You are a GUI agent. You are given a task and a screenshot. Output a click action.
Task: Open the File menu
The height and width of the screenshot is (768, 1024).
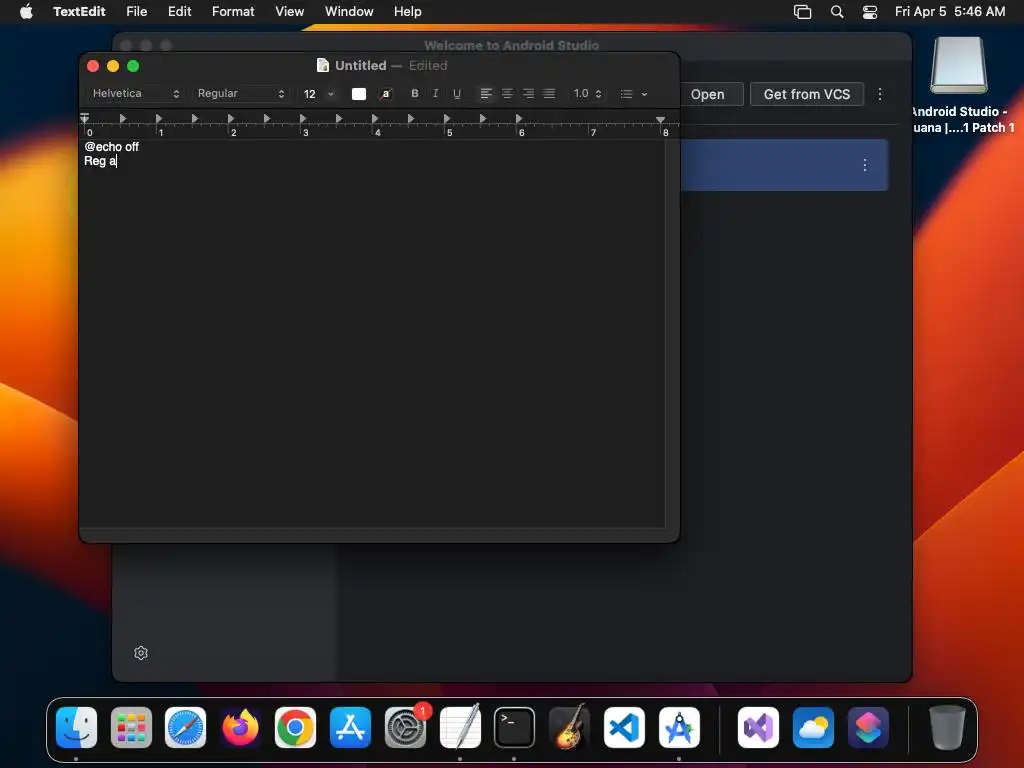click(x=136, y=11)
